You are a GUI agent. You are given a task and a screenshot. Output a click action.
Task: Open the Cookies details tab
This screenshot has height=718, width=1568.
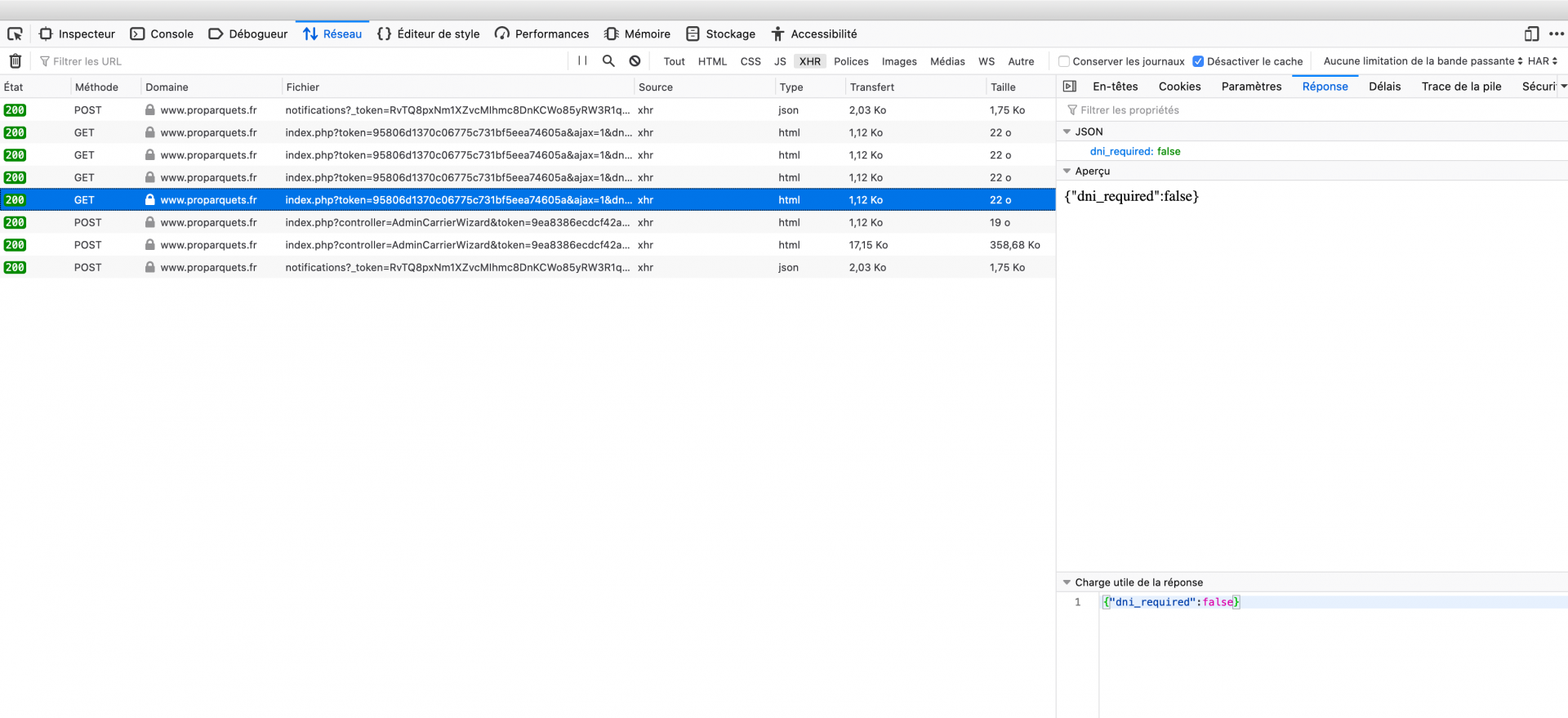(x=1179, y=87)
